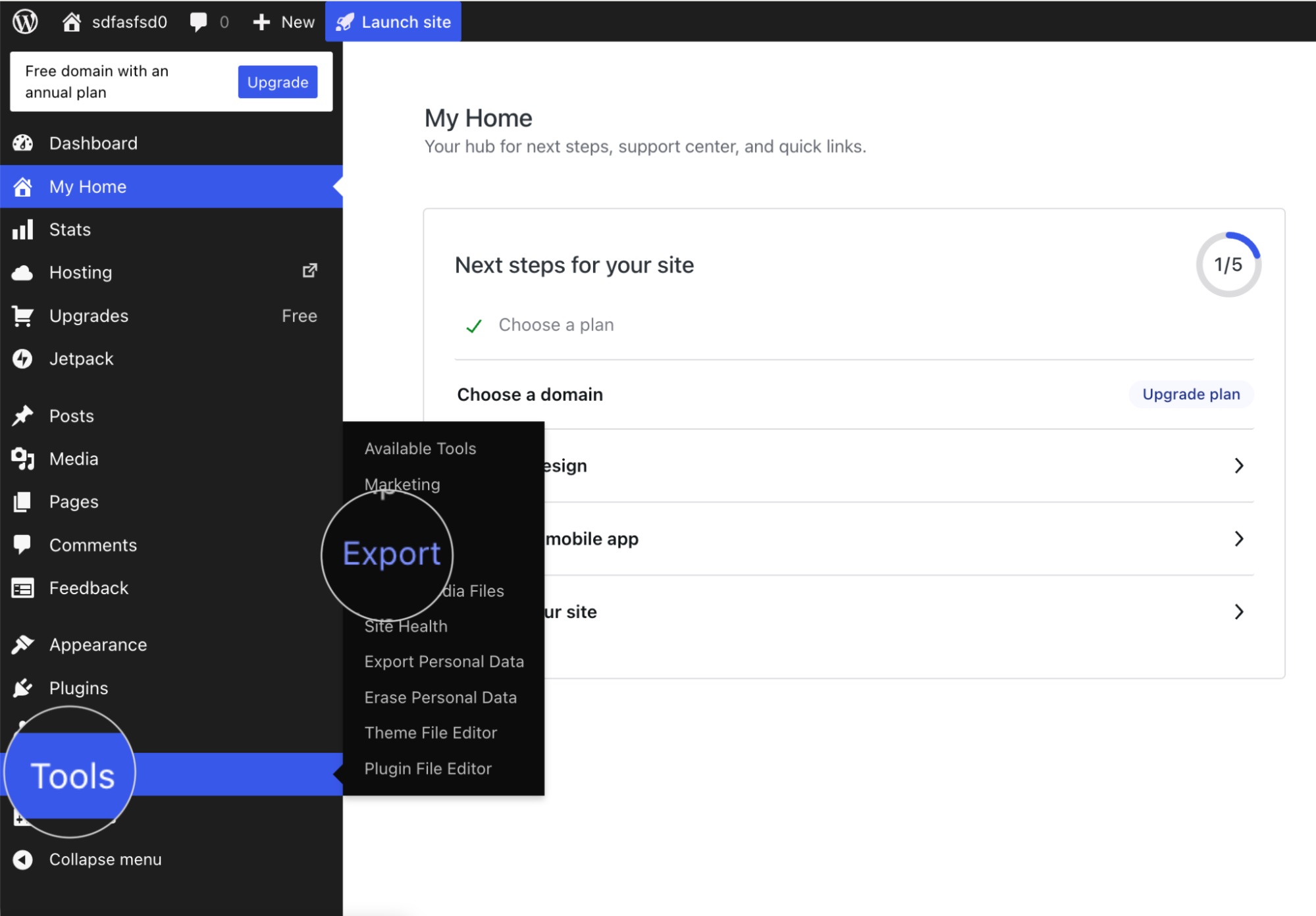Image resolution: width=1316 pixels, height=916 pixels.
Task: Click New in the admin bar
Action: click(x=298, y=22)
